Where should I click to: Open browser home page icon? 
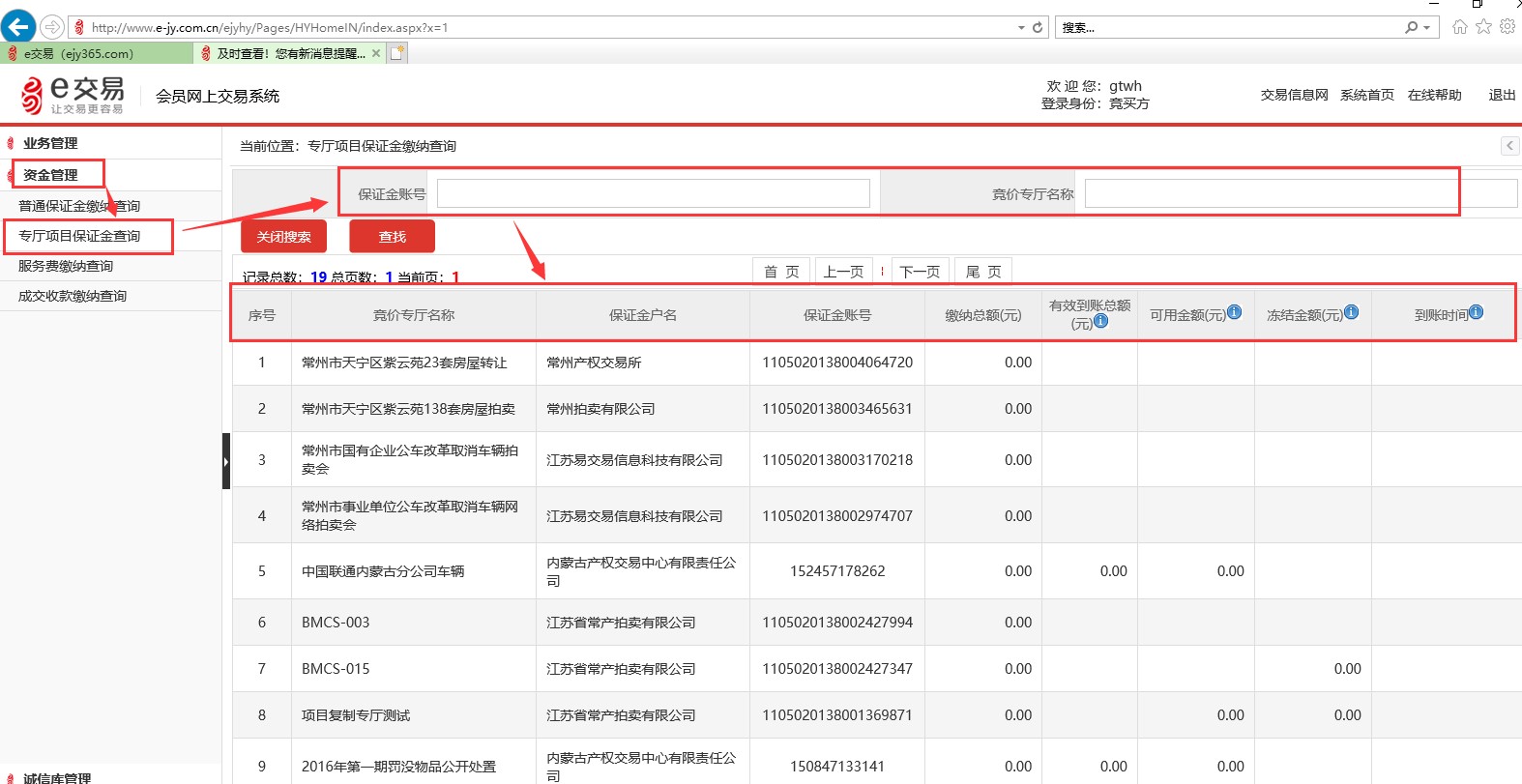click(1460, 27)
